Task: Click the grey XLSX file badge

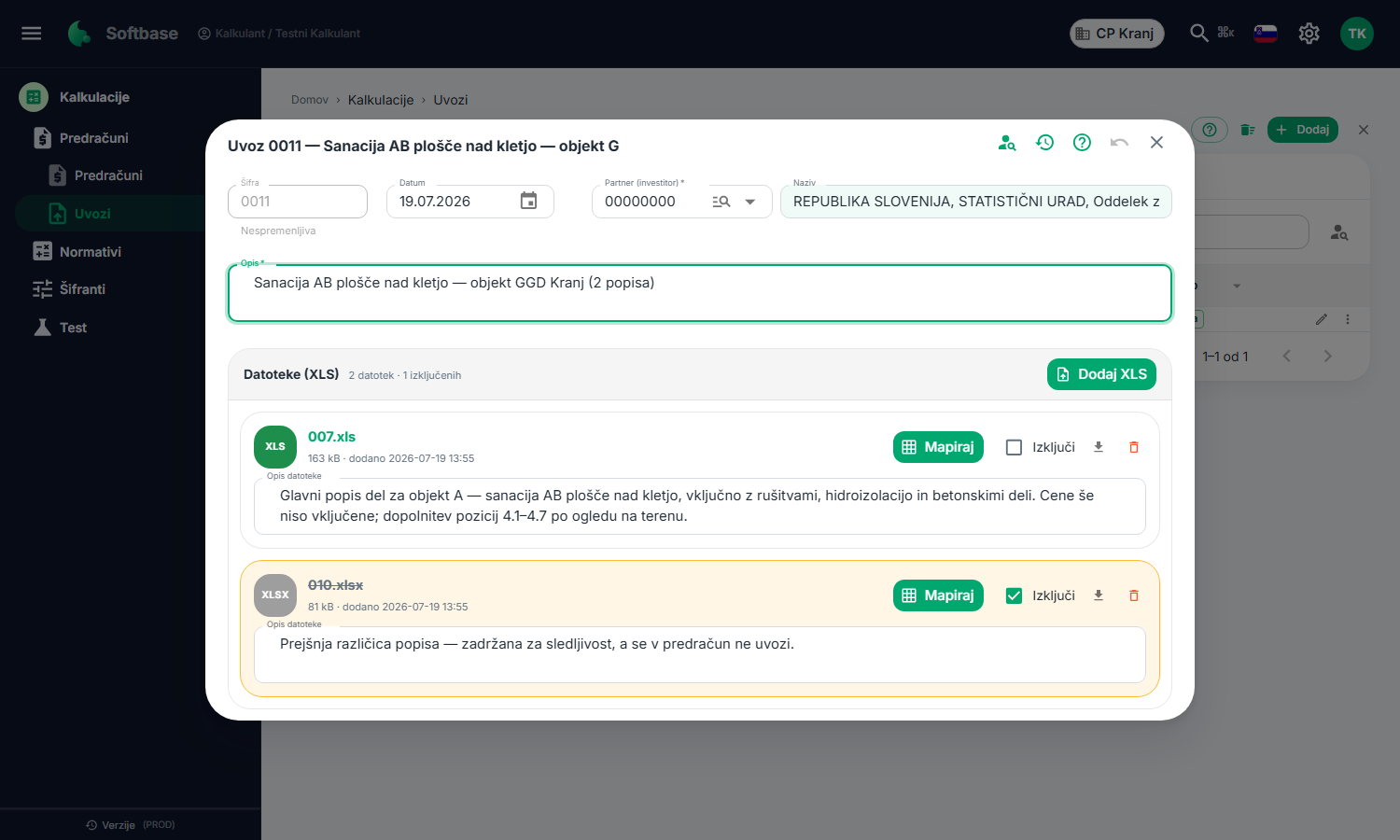Action: (x=275, y=595)
